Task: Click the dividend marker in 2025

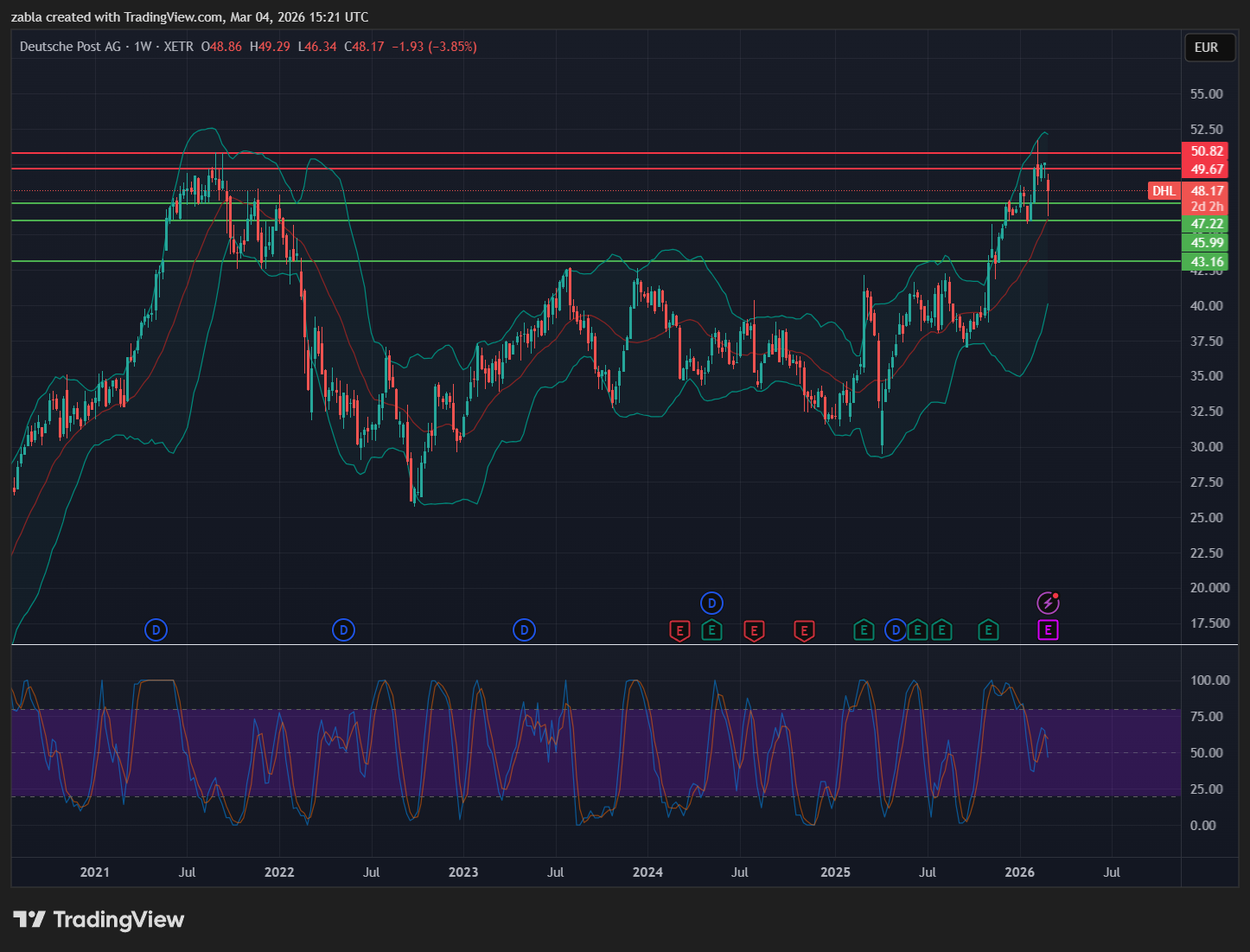Action: [x=896, y=630]
